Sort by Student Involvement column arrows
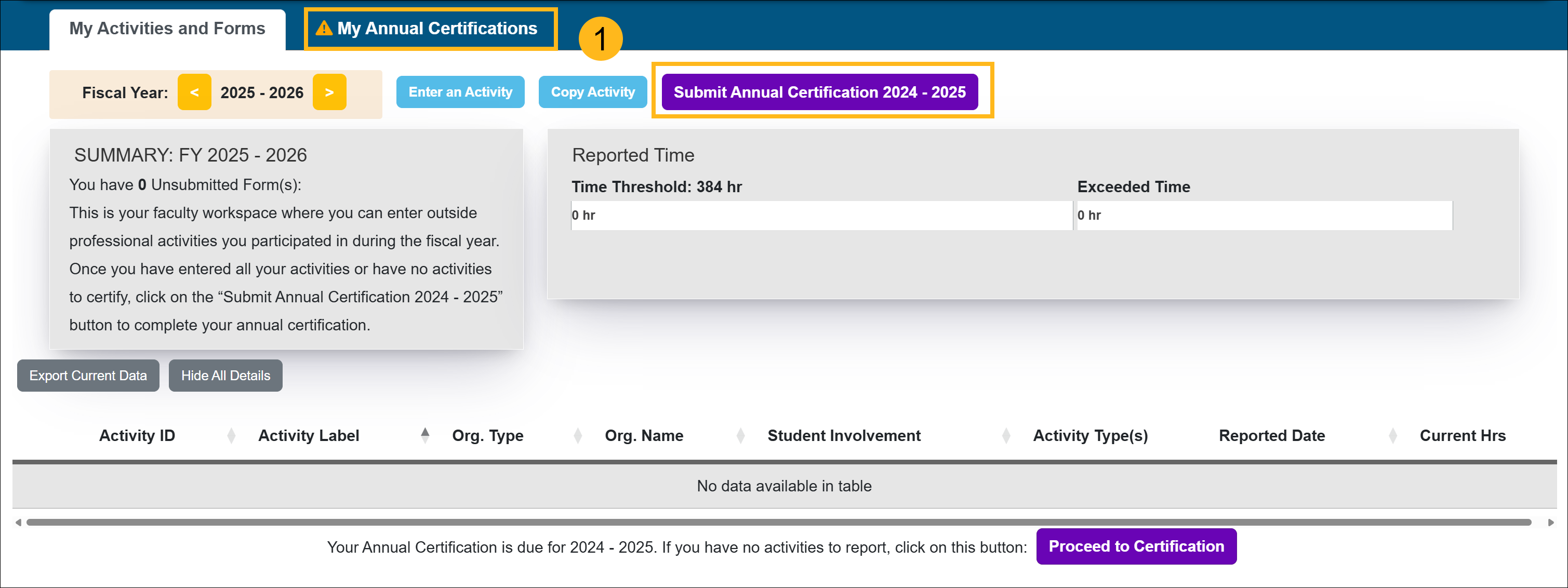The image size is (1568, 588). tap(1005, 436)
